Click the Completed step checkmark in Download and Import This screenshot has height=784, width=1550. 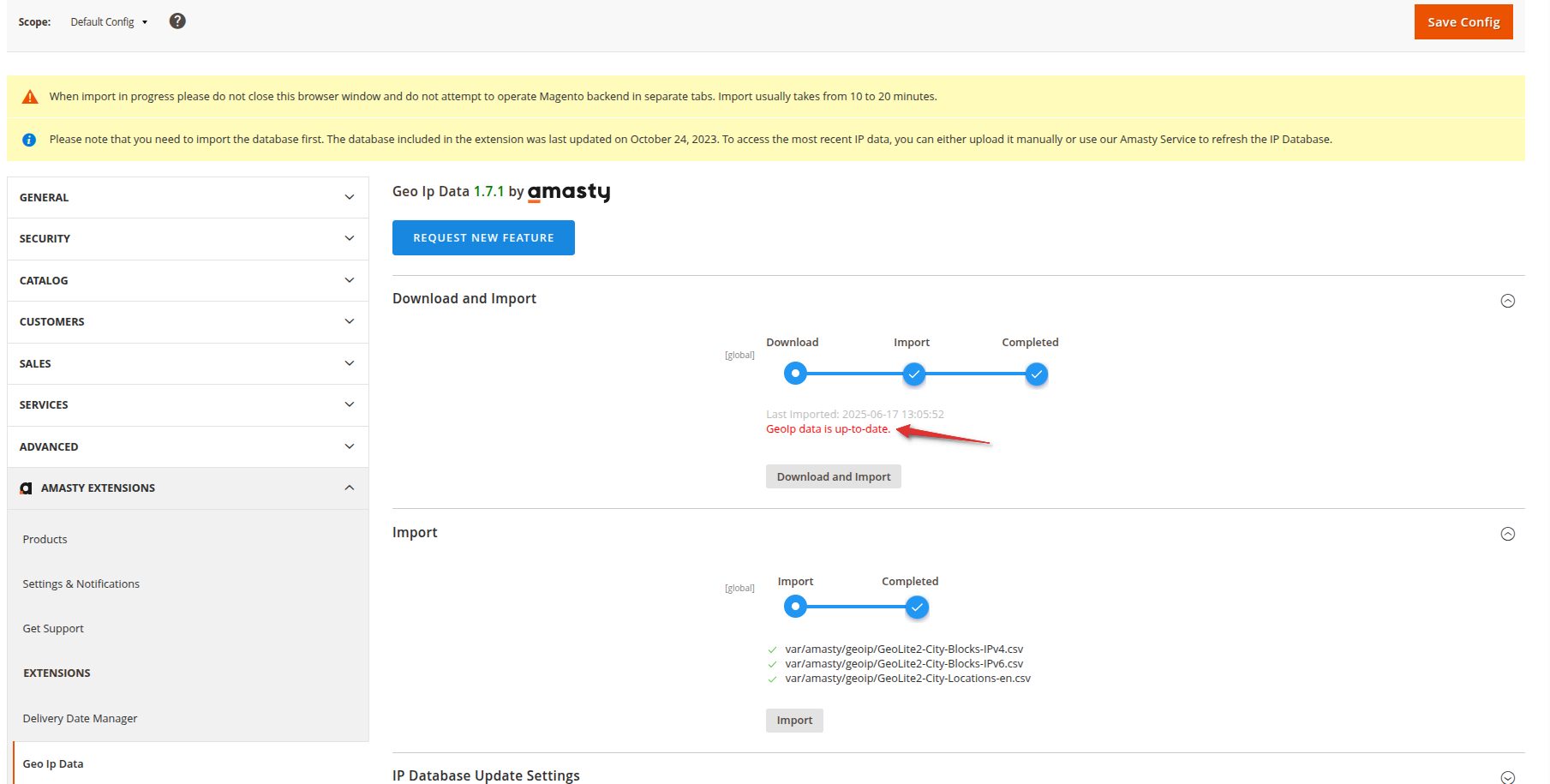click(1037, 374)
